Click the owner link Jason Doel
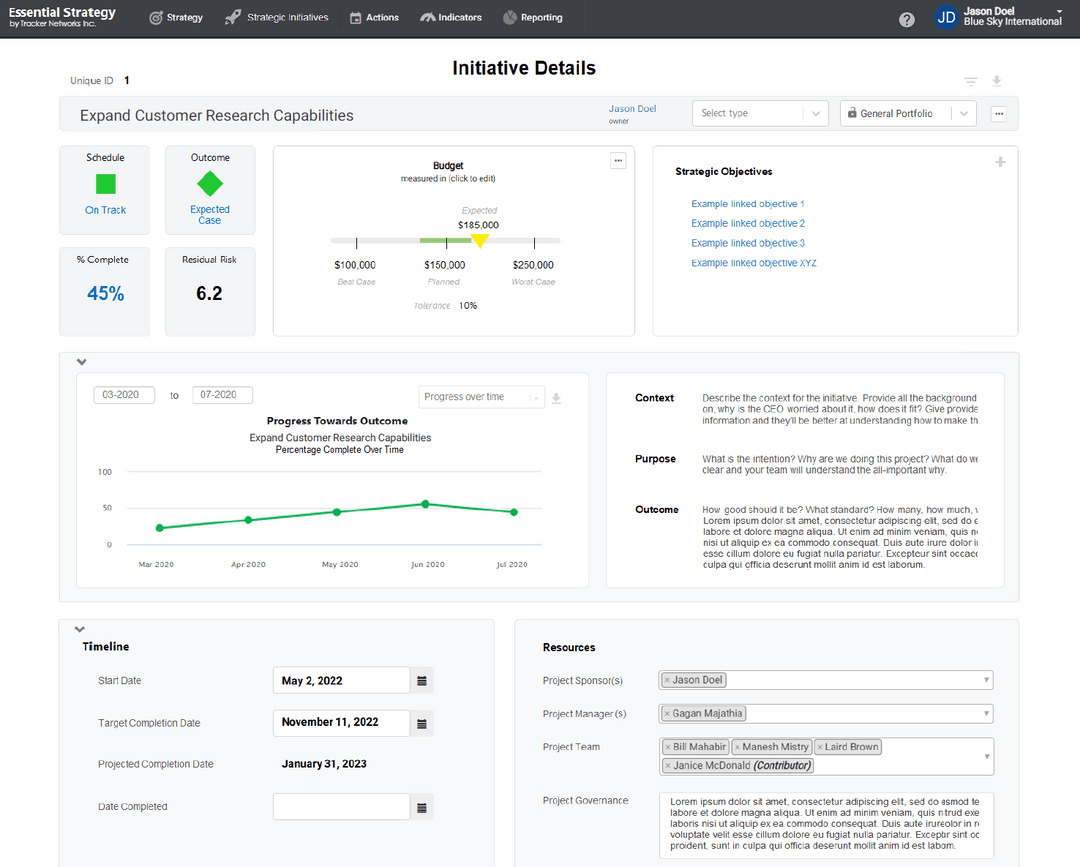Screen dimensions: 1080x867 point(632,108)
